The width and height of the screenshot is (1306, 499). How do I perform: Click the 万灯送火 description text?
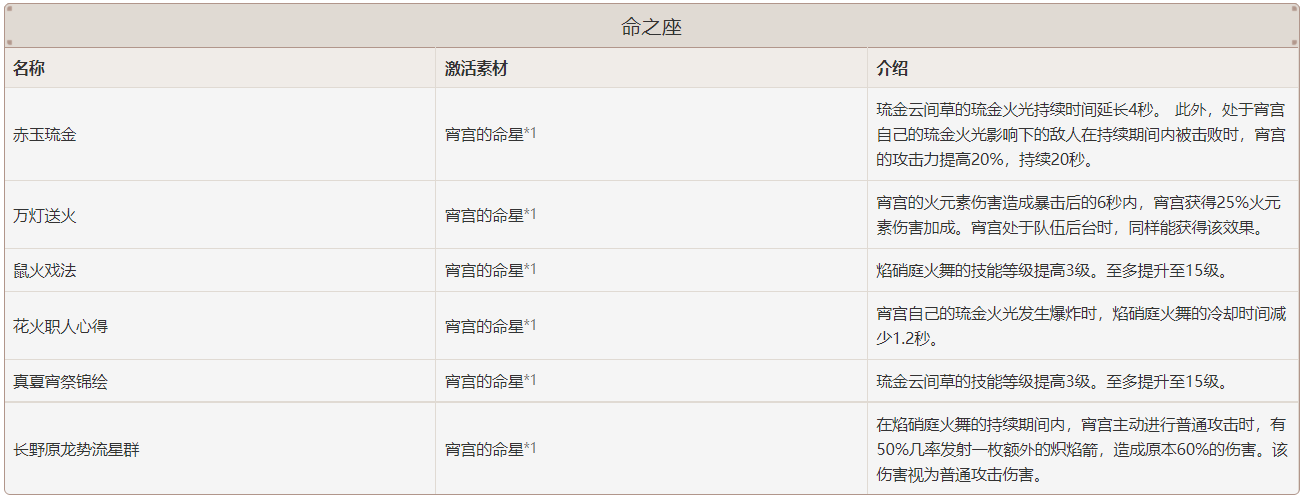click(x=1081, y=214)
